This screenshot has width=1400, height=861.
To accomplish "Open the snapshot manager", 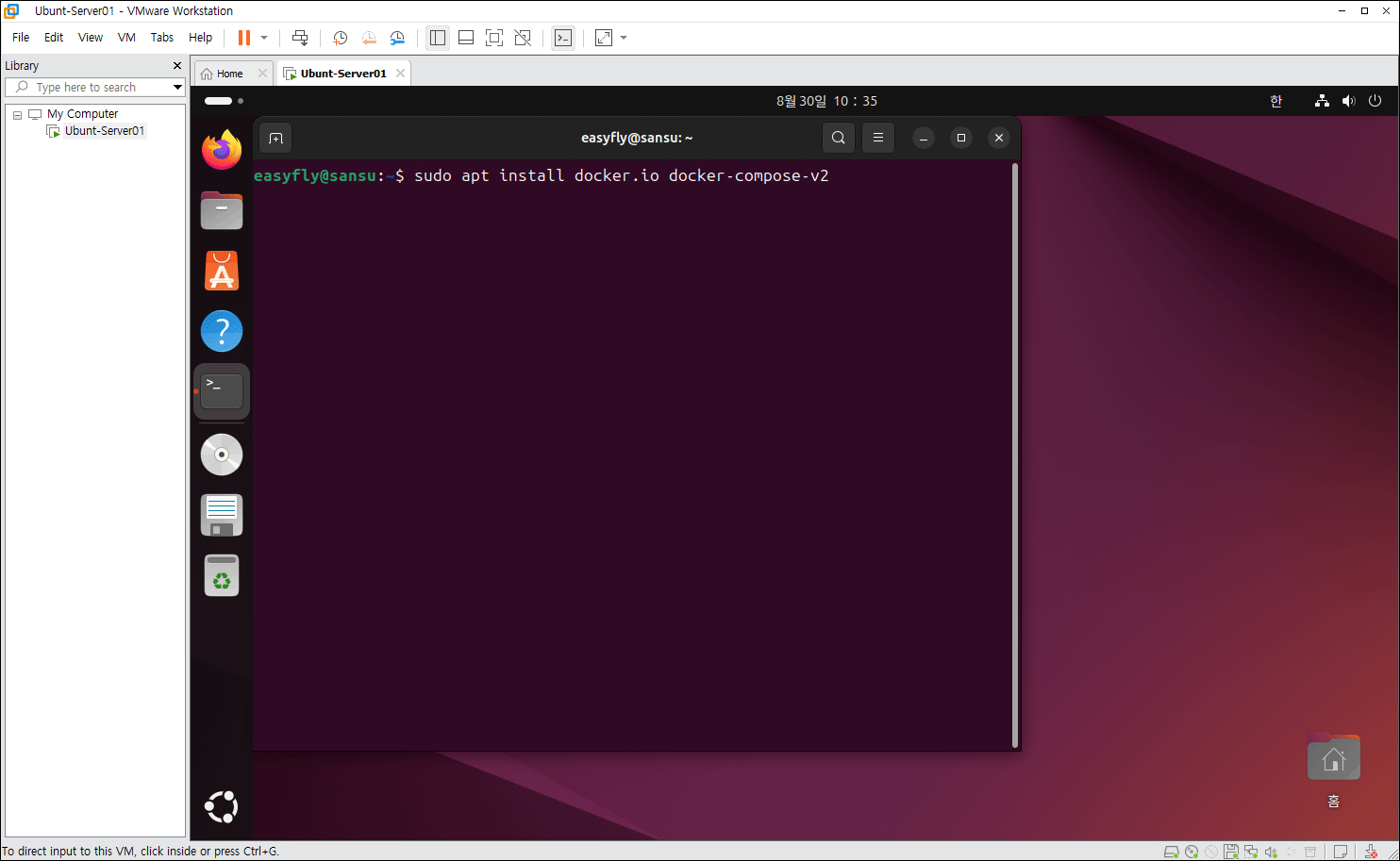I will tap(397, 38).
